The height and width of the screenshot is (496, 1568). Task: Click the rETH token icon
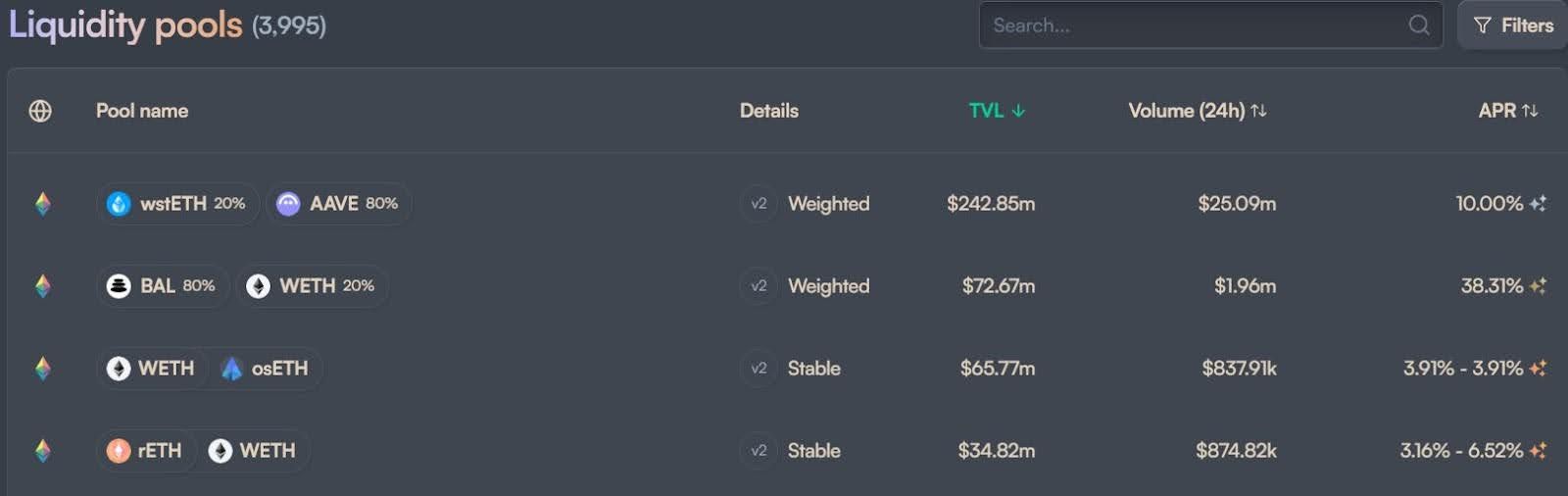[x=119, y=451]
